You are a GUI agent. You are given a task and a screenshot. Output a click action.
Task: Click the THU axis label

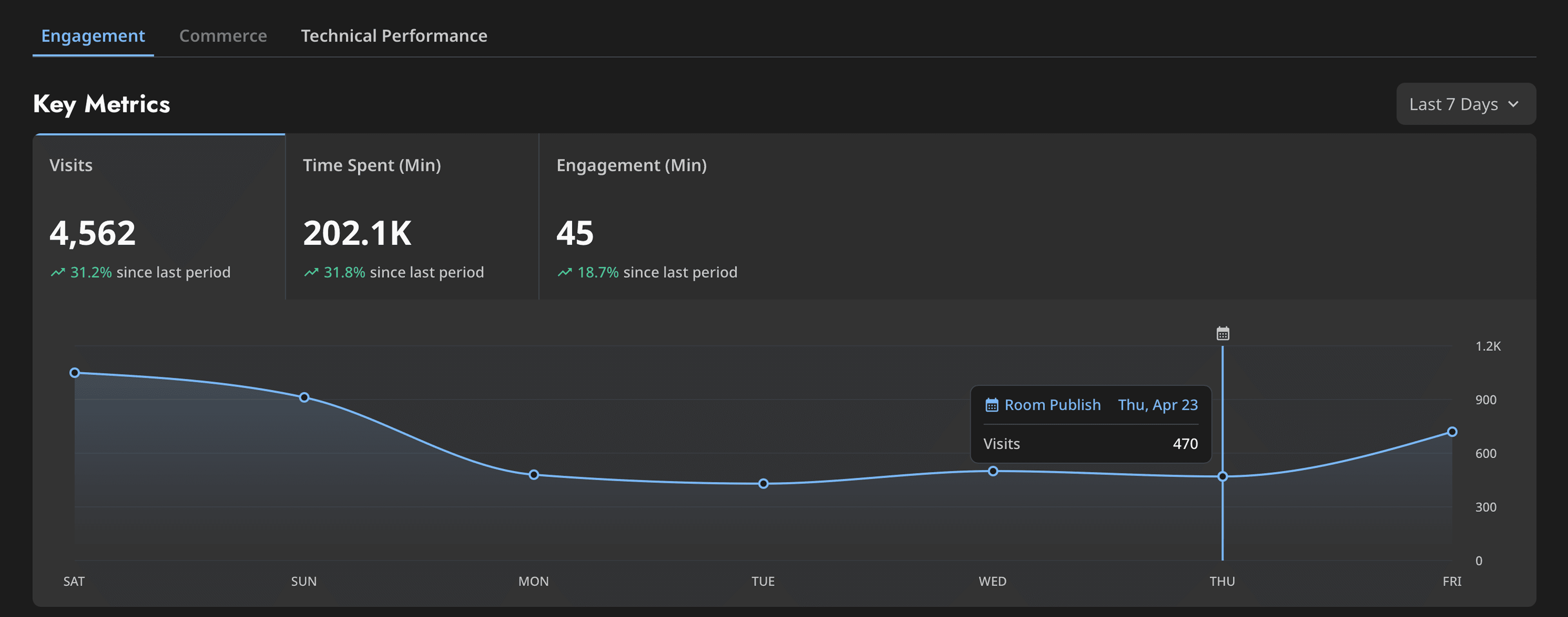[1222, 582]
